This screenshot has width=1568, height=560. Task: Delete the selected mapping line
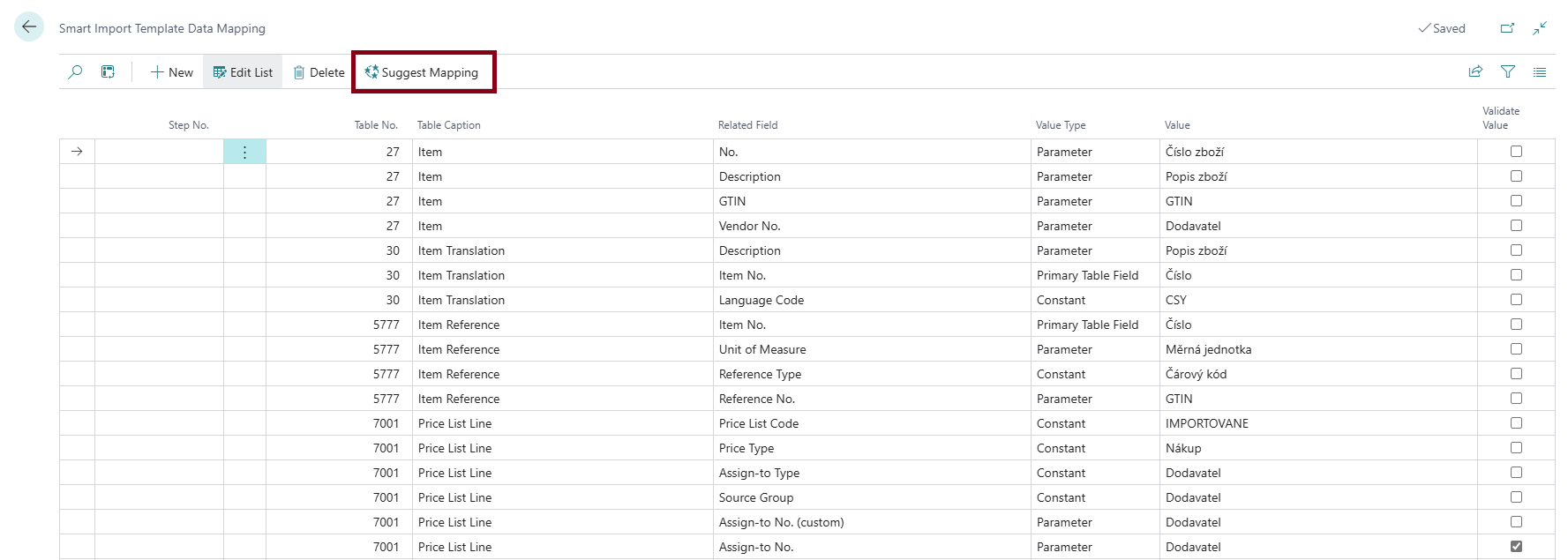[x=319, y=71]
